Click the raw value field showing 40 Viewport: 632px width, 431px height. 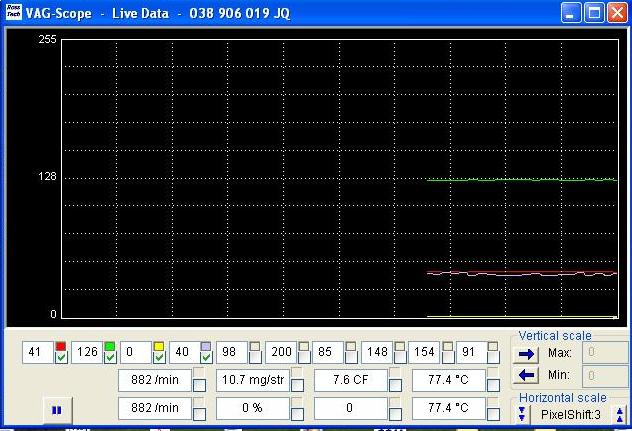tap(184, 352)
